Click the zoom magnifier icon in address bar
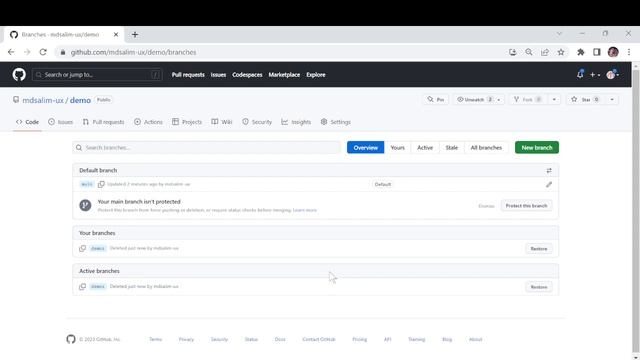 point(529,52)
